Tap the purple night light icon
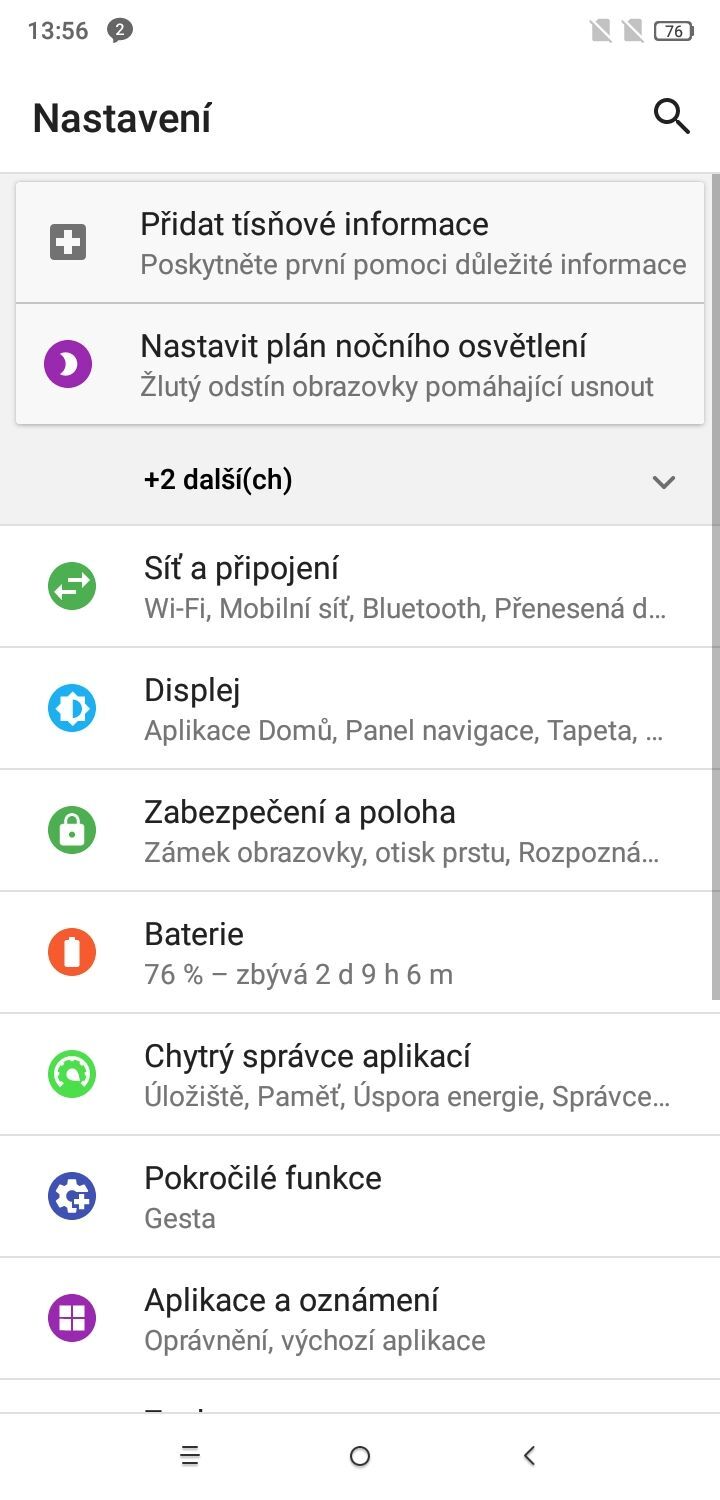Screen dimensions: 720x1500 68,363
